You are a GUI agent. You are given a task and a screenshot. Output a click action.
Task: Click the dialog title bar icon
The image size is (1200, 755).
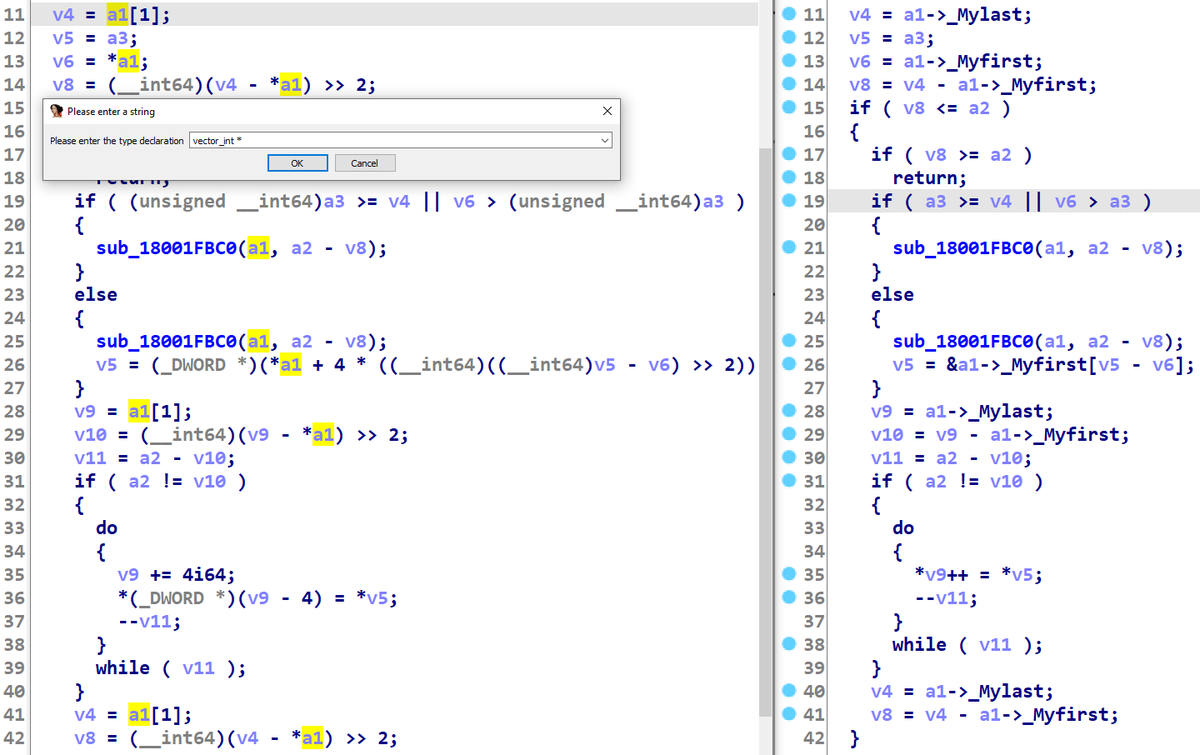[56, 111]
